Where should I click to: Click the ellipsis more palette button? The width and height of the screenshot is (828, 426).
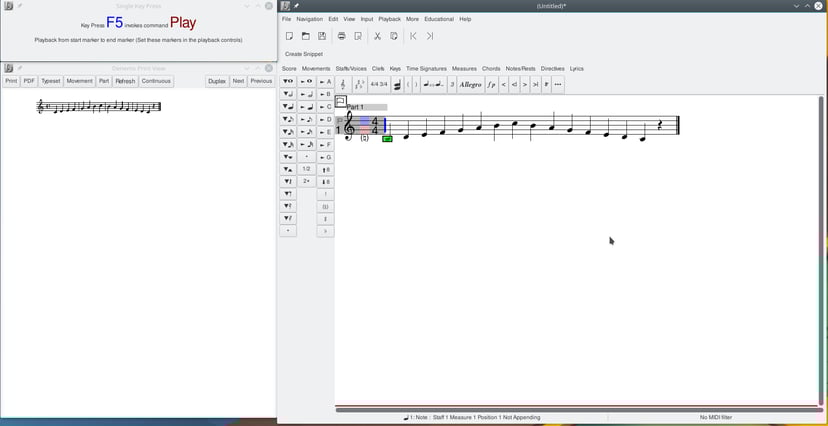(x=558, y=84)
